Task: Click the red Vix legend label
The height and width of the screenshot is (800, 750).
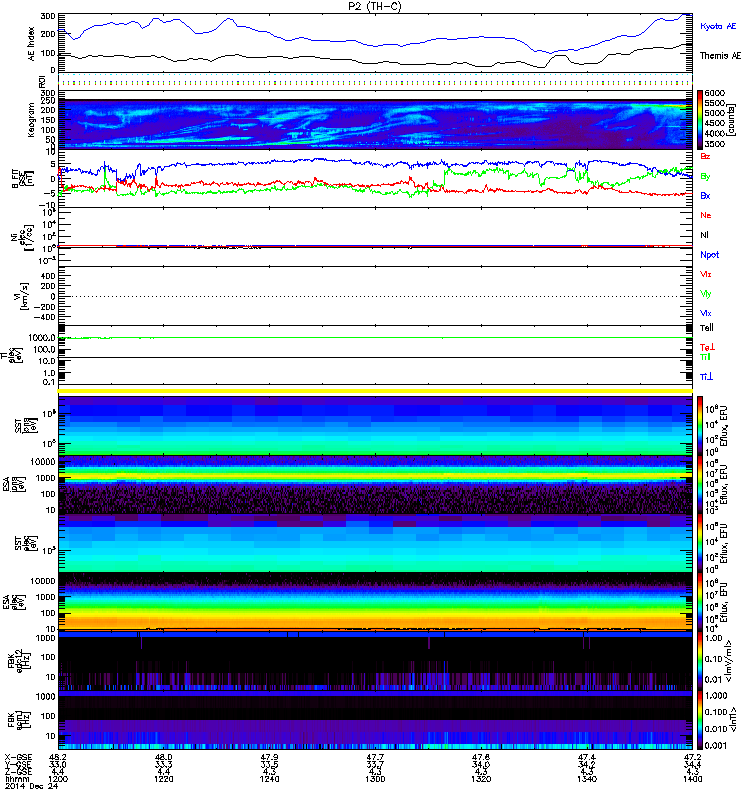Action: coord(706,274)
